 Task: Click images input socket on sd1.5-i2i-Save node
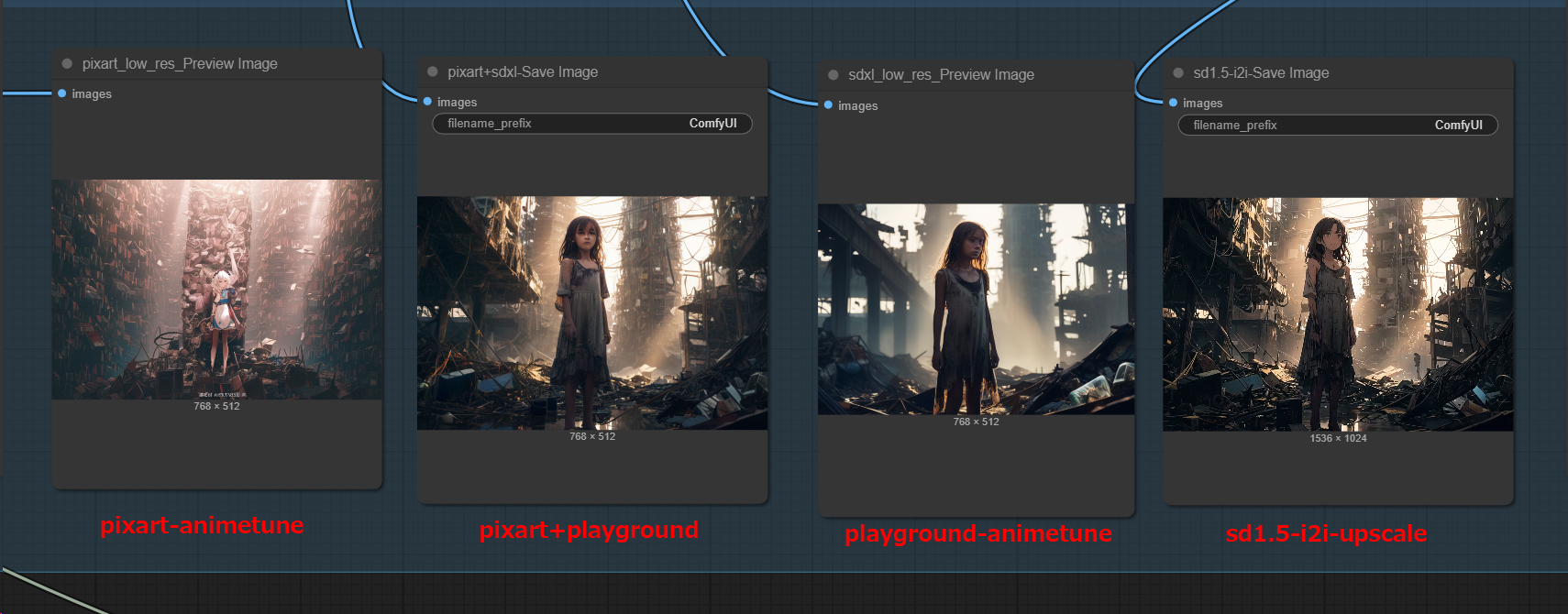pos(1173,103)
